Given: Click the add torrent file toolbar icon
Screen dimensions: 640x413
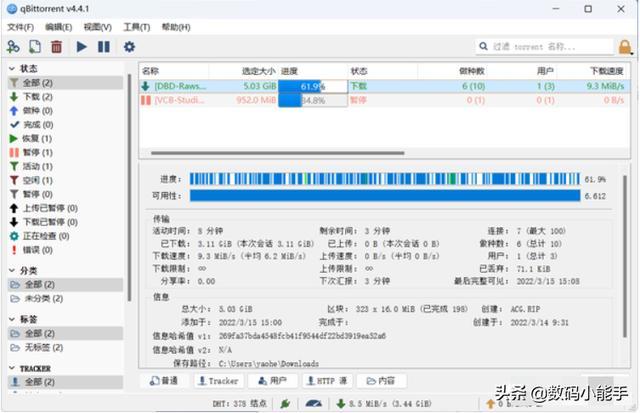Looking at the screenshot, I should 35,47.
